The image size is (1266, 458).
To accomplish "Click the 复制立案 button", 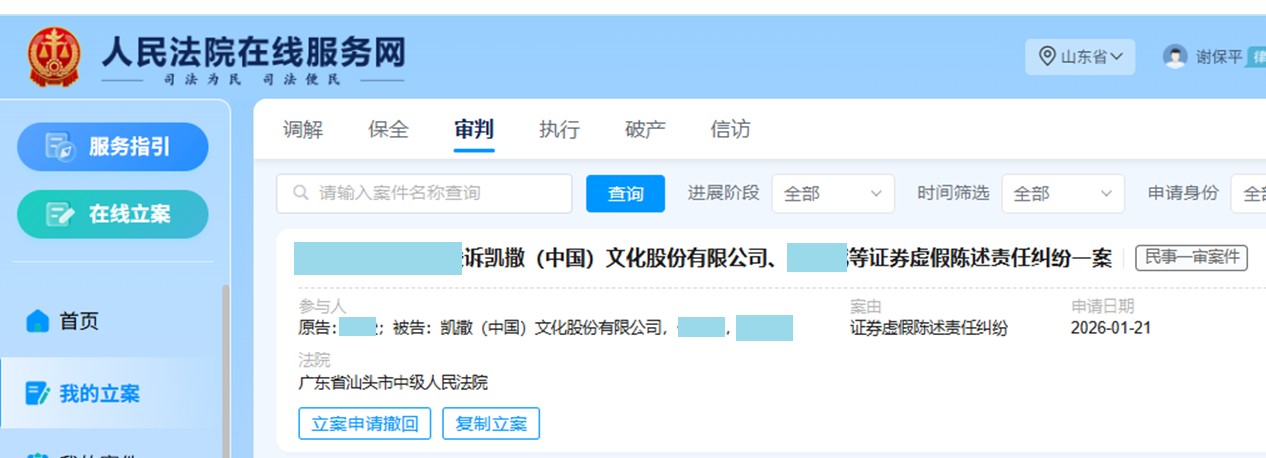I will pos(491,423).
